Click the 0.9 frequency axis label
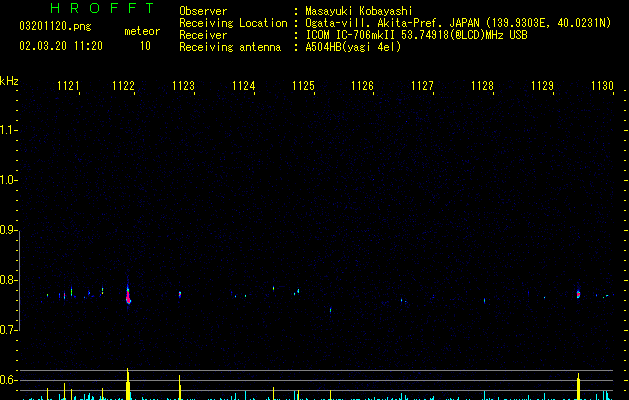 (8, 230)
